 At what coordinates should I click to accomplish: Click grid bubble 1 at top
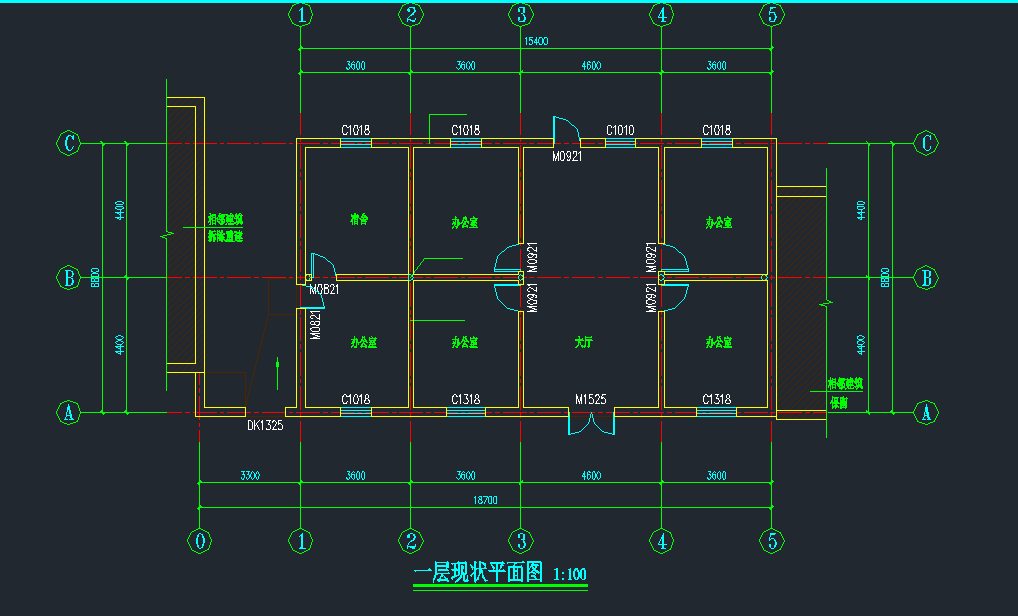pos(301,14)
